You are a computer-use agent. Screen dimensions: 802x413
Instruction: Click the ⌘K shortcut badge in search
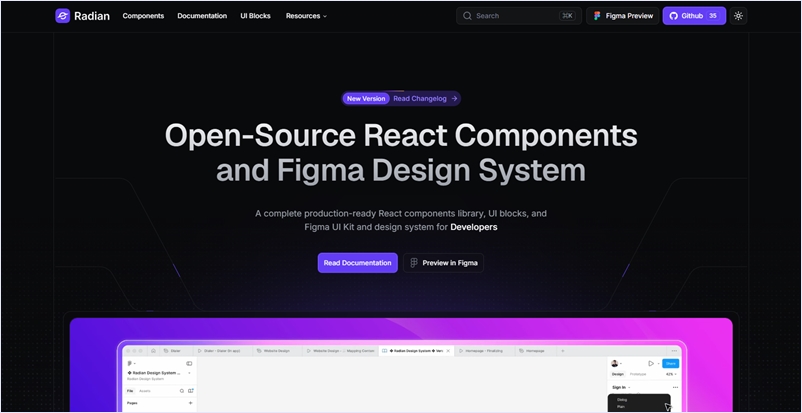567,16
